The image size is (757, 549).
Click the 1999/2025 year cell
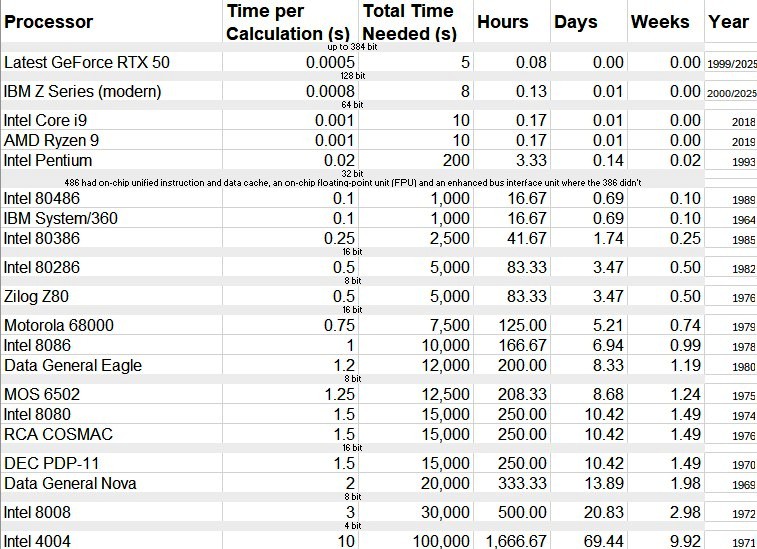click(x=731, y=64)
